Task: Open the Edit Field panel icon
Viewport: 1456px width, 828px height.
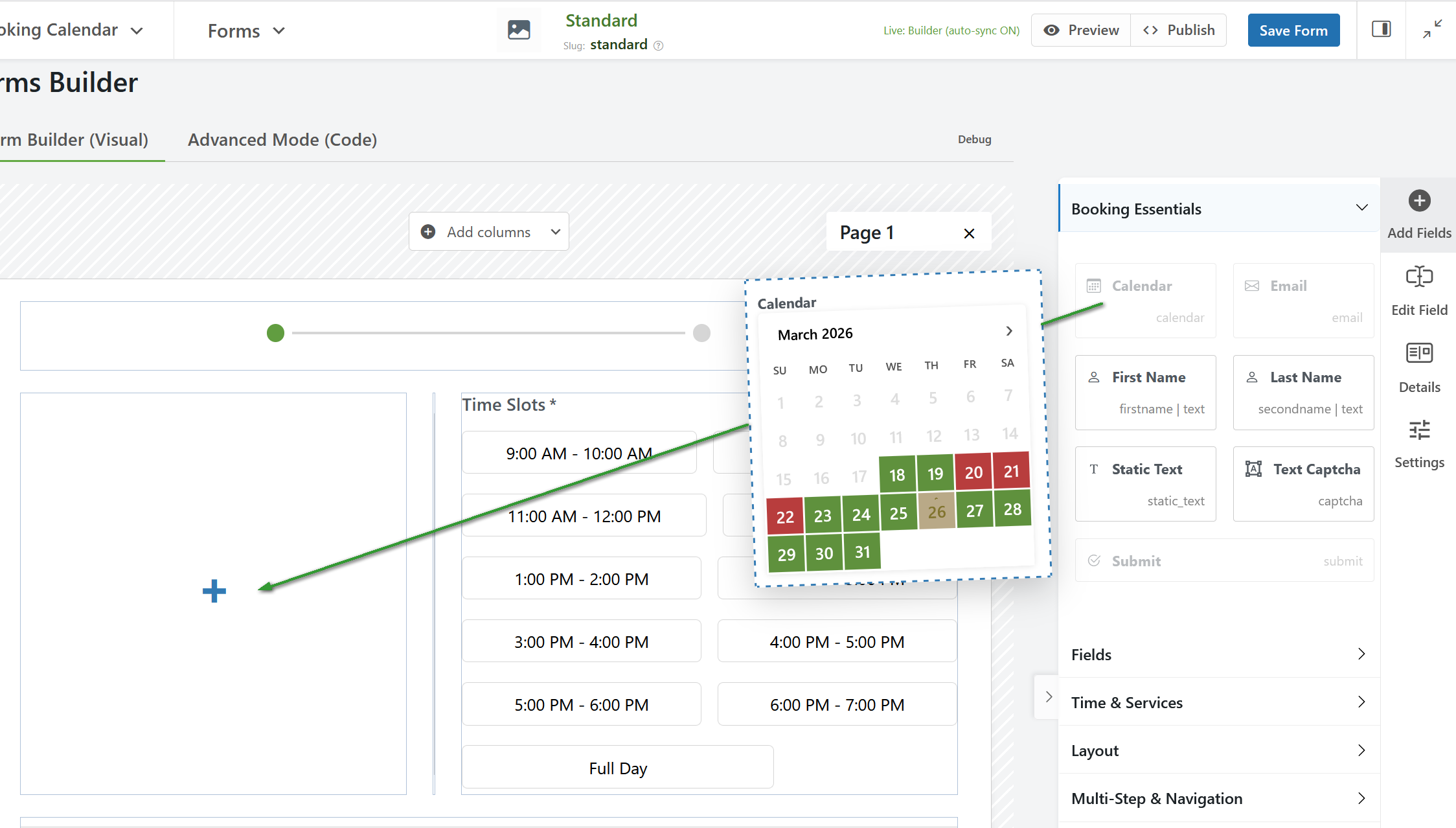Action: (1419, 277)
